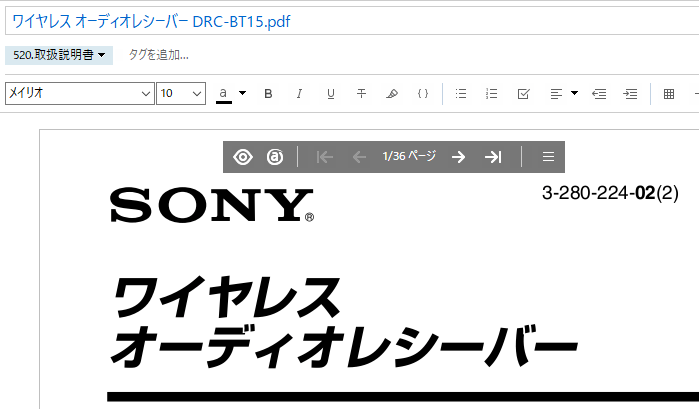Click the オーディオレシーバー heading text
This screenshot has width=699, height=409.
[344, 346]
